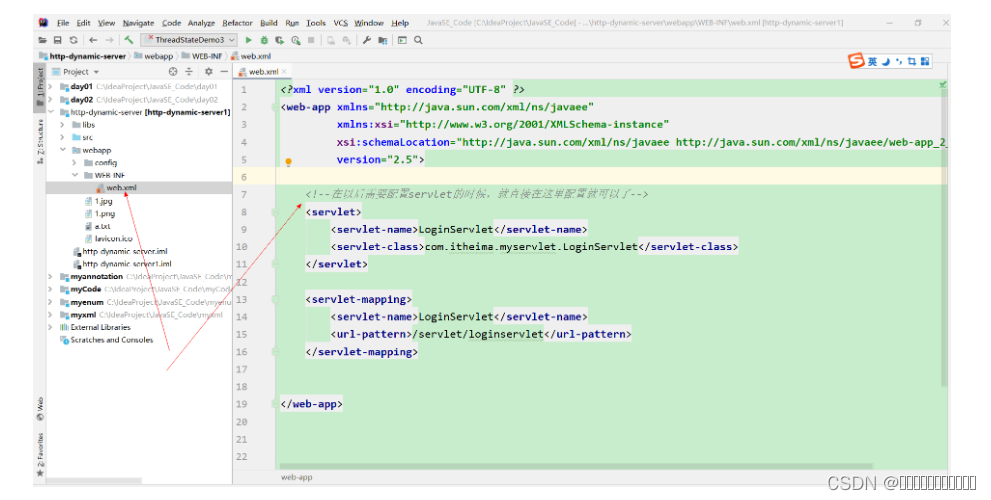Click the Open folder toolbar icon
This screenshot has width=991, height=500.
coord(42,40)
